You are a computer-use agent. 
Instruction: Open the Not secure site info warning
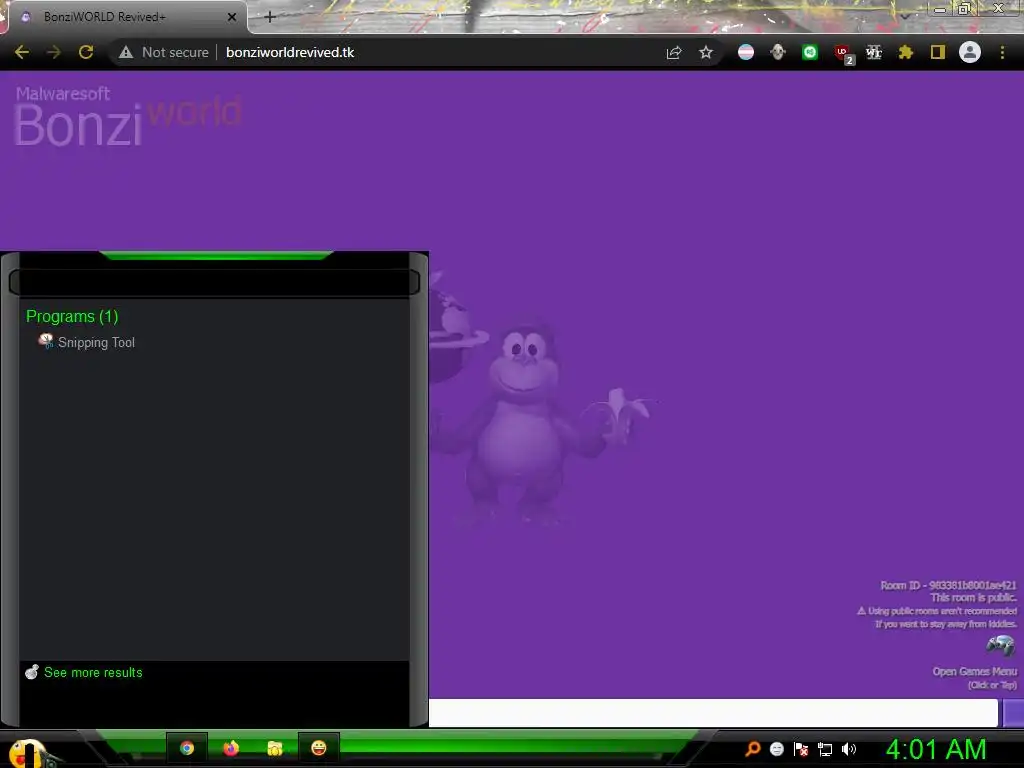click(163, 52)
